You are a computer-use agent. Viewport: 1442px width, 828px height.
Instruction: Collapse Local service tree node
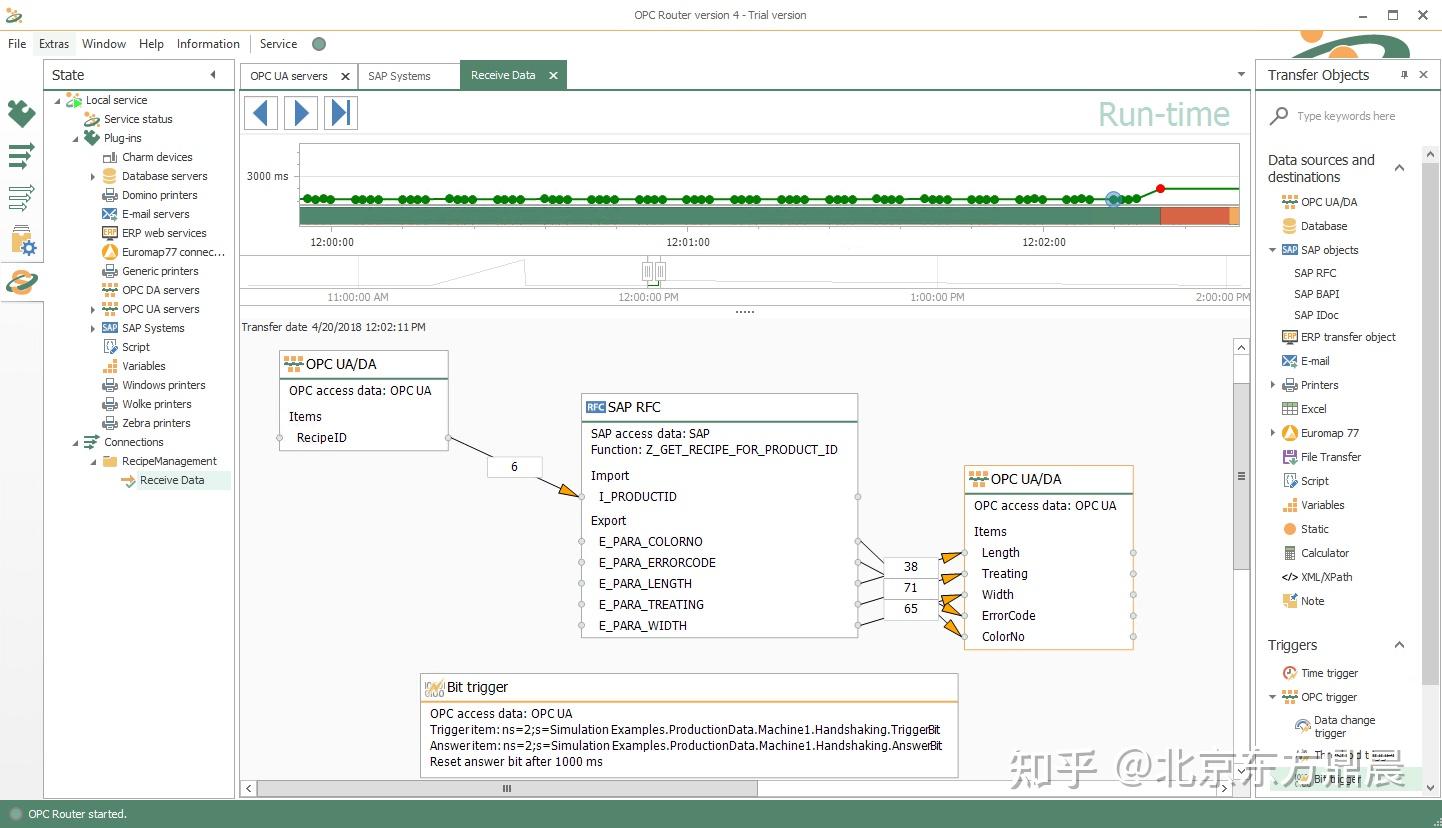[x=57, y=100]
